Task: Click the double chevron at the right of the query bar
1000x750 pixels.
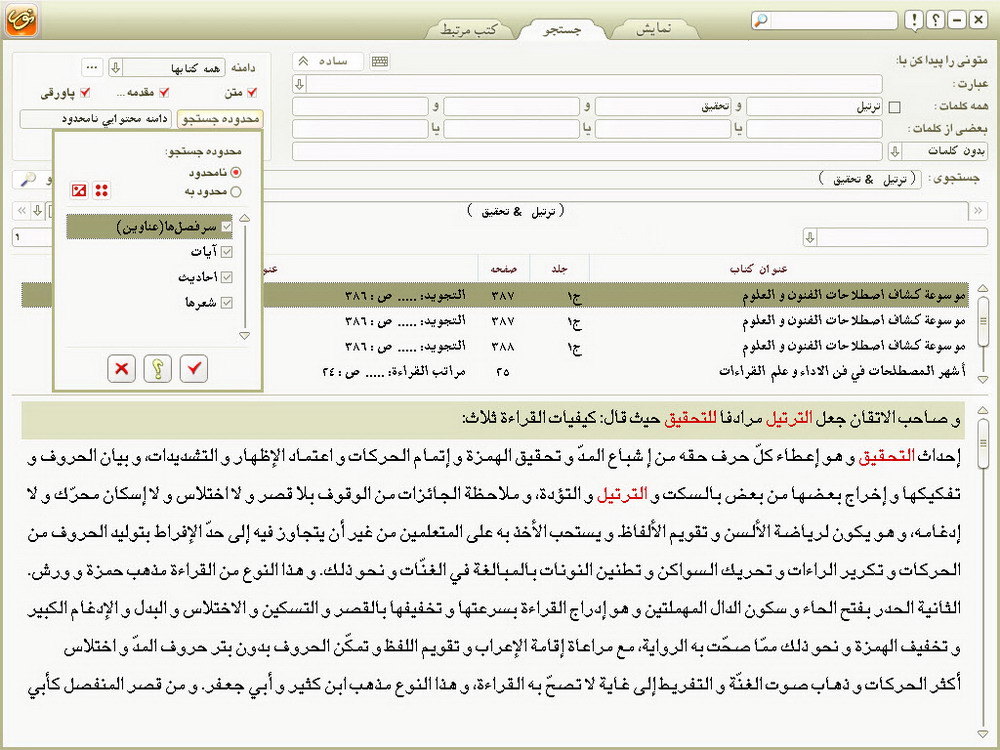Action: [978, 210]
